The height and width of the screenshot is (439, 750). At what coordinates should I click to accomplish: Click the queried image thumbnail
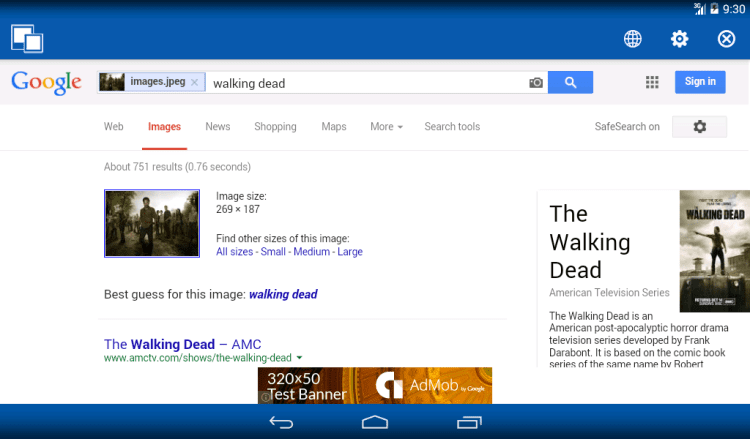click(x=152, y=223)
